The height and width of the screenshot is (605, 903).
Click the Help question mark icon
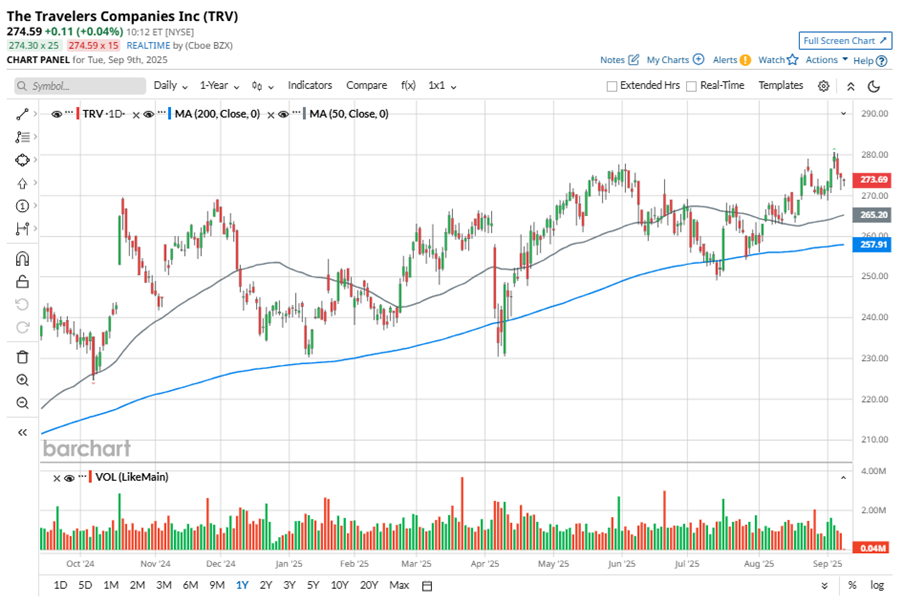[x=881, y=60]
